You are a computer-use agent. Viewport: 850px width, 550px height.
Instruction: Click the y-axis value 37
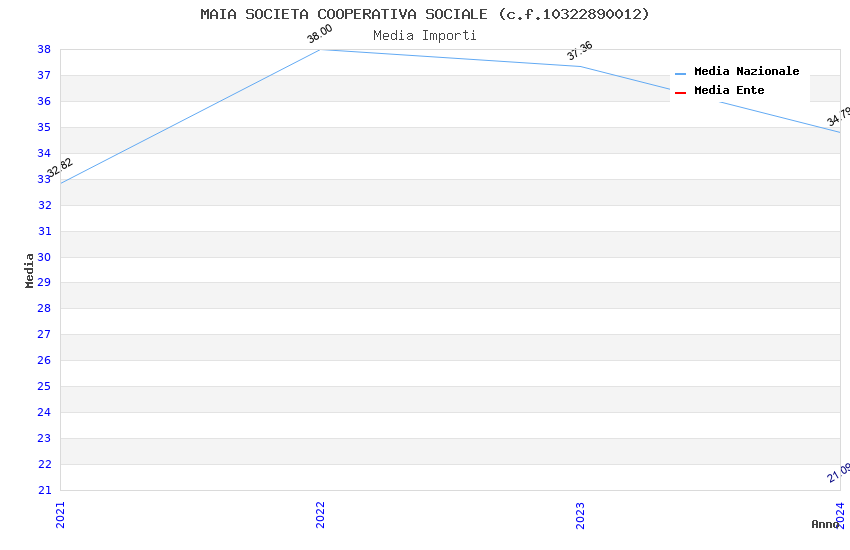44,75
